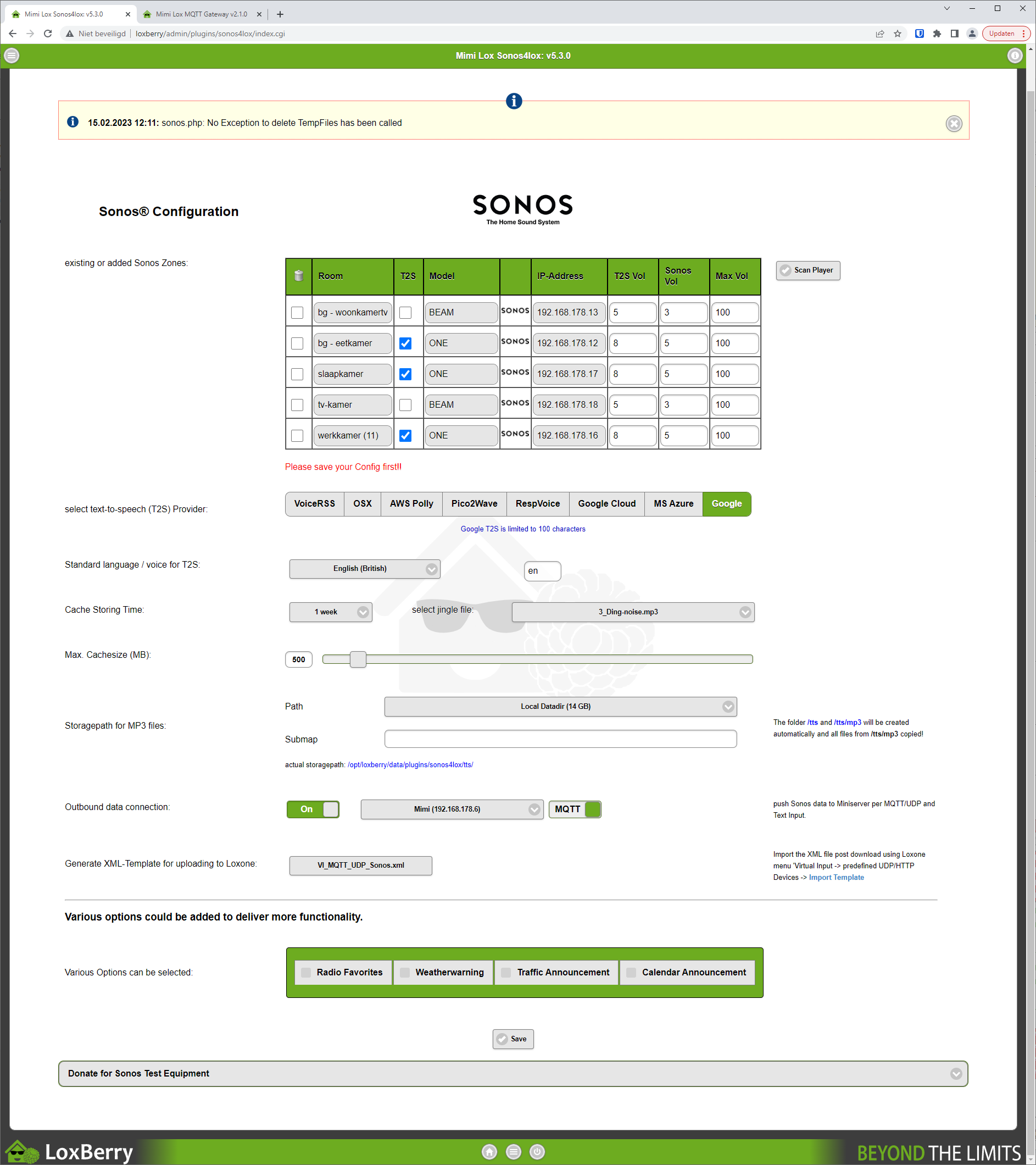Enable the Traffic Announcement option

556,972
